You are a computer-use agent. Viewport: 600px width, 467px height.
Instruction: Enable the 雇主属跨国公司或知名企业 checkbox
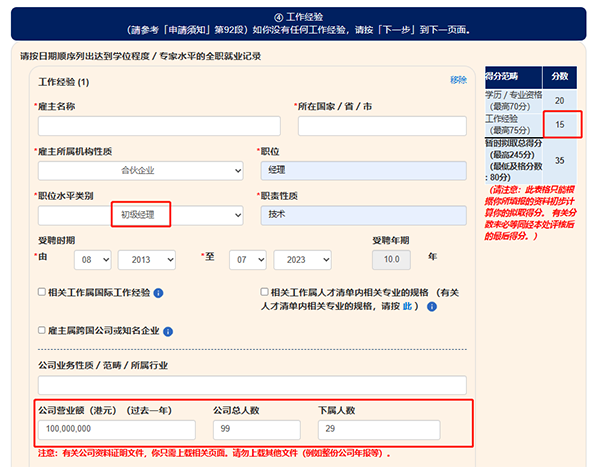point(41,330)
